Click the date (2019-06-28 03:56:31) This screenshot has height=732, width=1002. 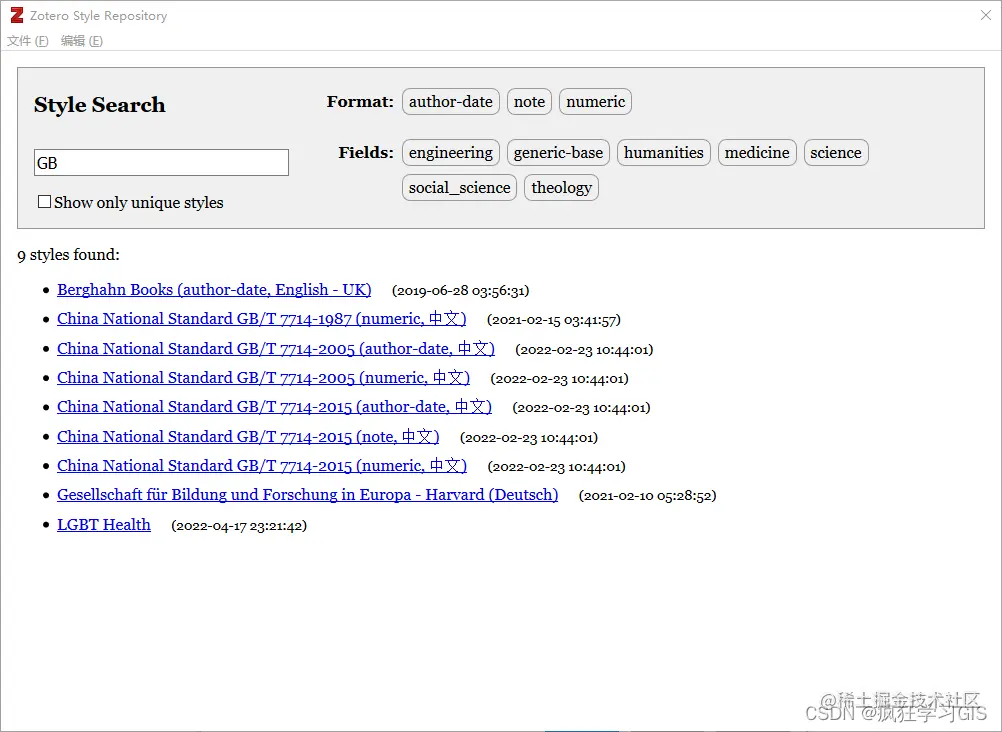[461, 291]
